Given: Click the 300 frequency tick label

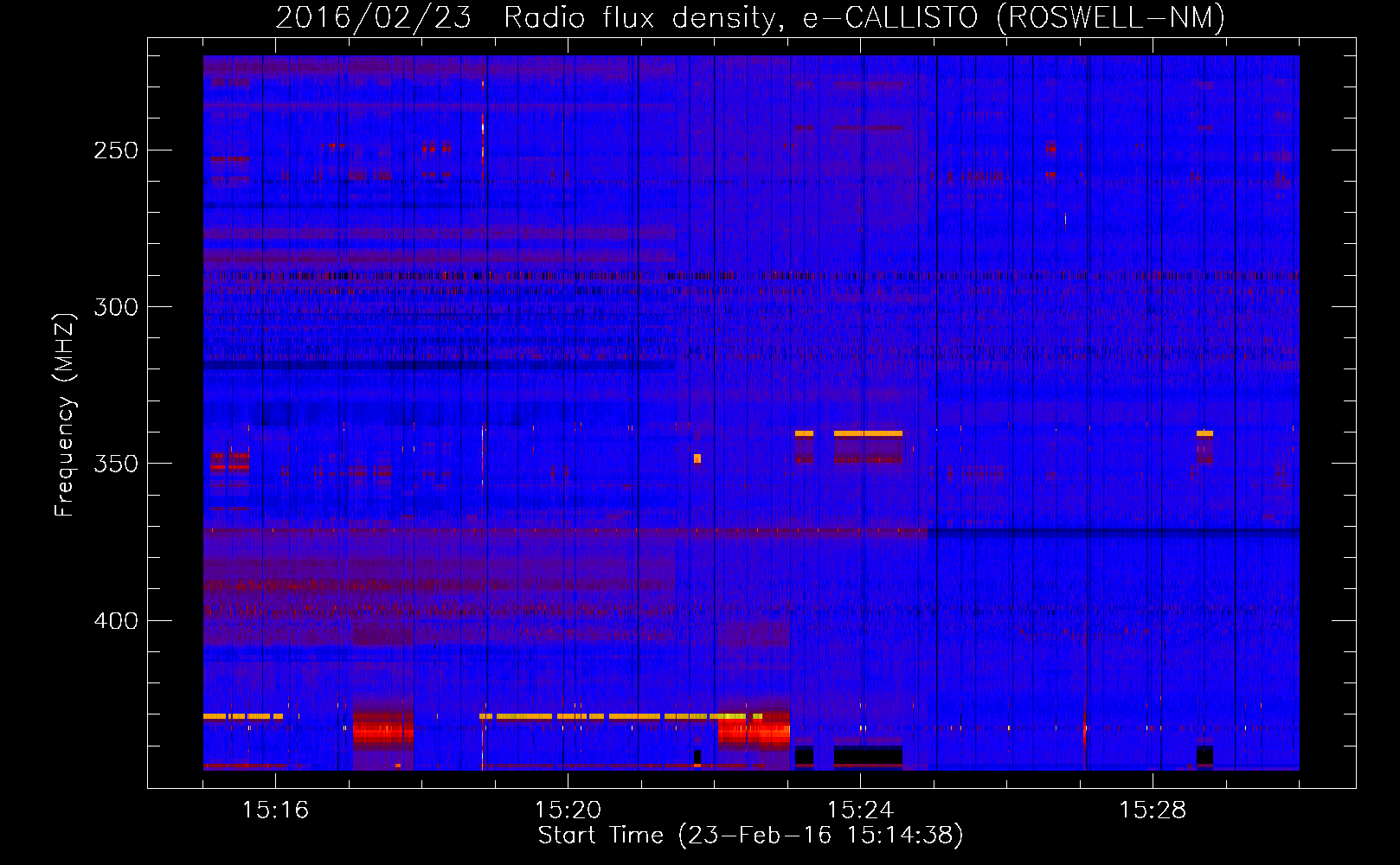Looking at the screenshot, I should point(116,307).
